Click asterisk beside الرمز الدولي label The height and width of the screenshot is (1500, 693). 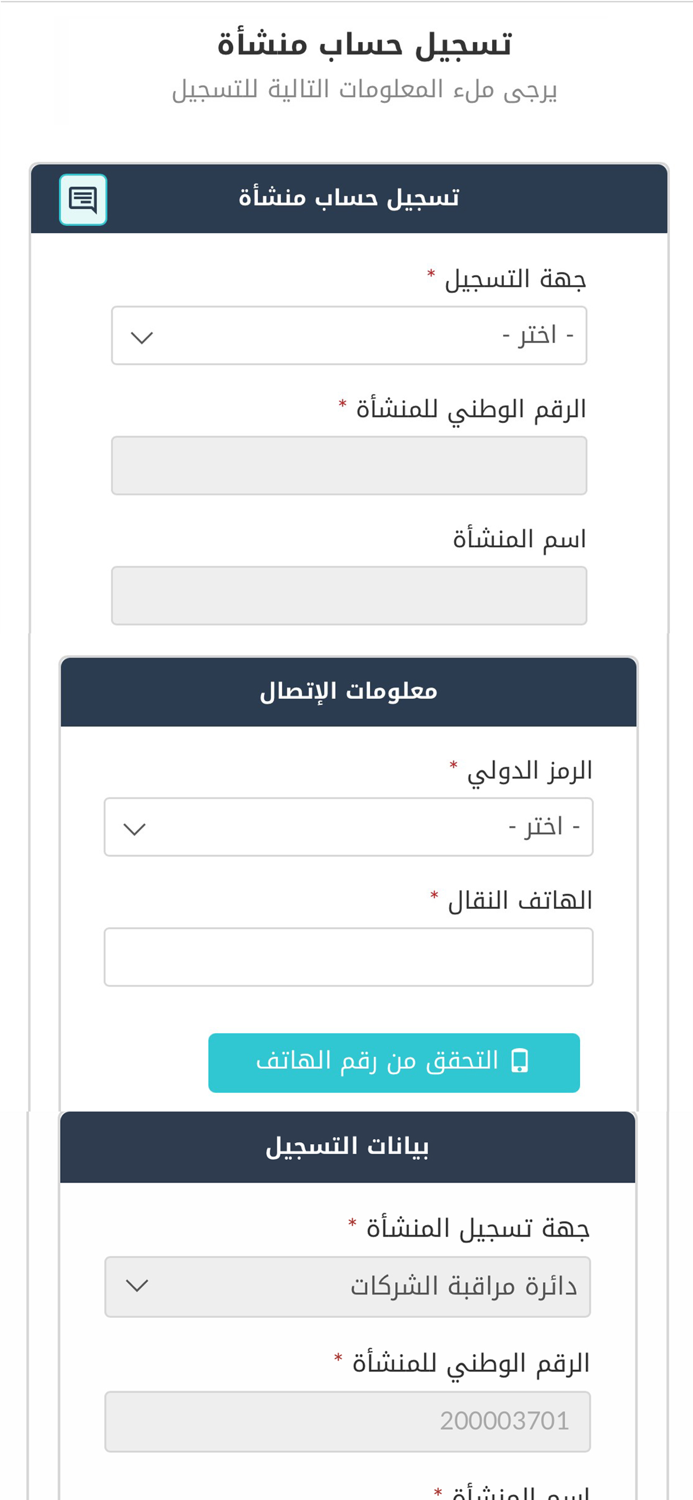coord(455,765)
